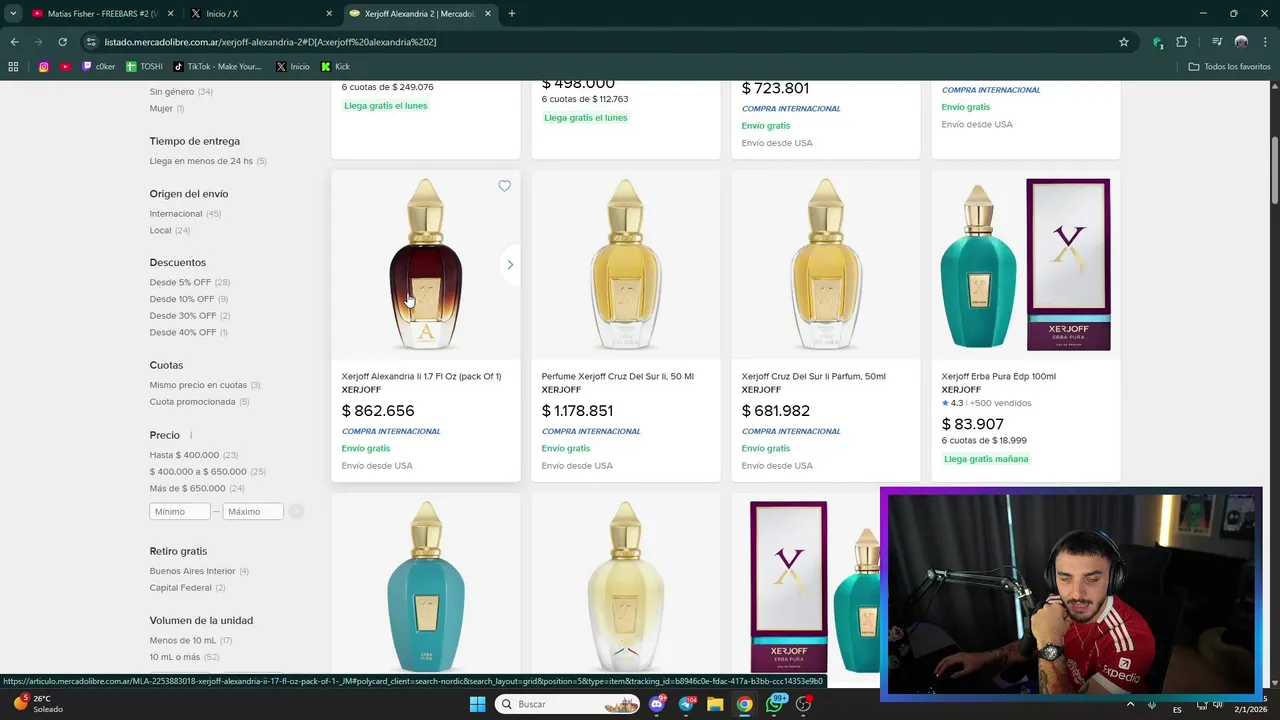Open a new browser tab
This screenshot has width=1280, height=720.
click(512, 14)
